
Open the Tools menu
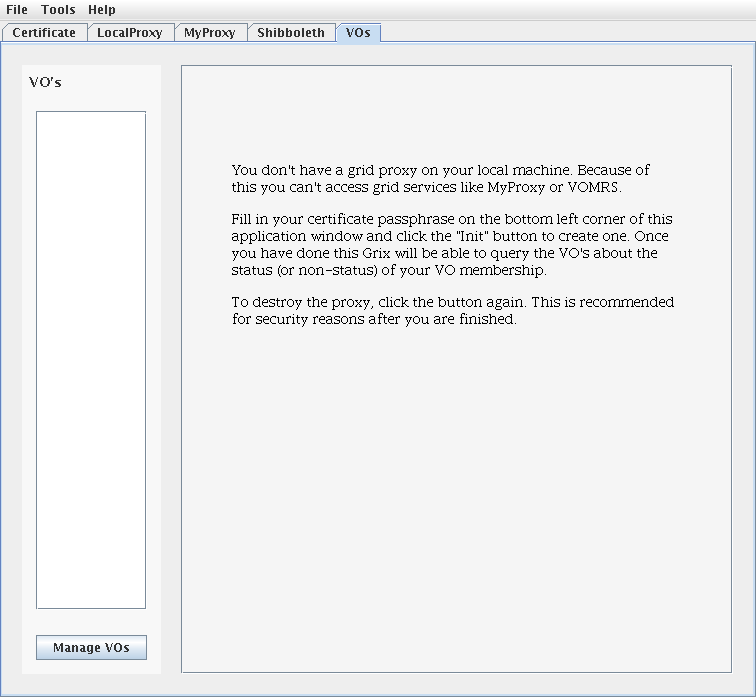click(x=58, y=10)
